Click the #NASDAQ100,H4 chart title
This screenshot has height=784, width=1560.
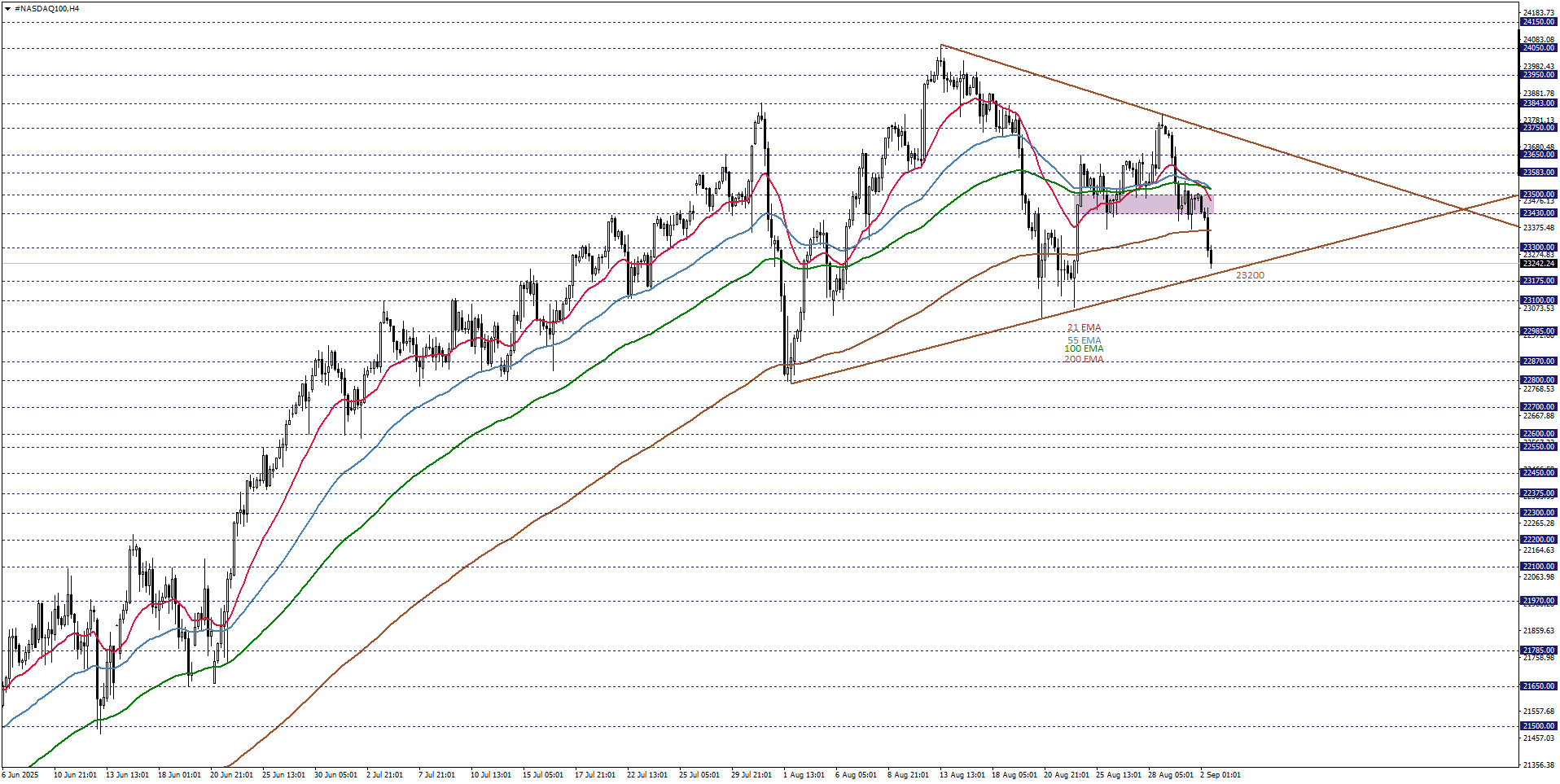coord(46,8)
